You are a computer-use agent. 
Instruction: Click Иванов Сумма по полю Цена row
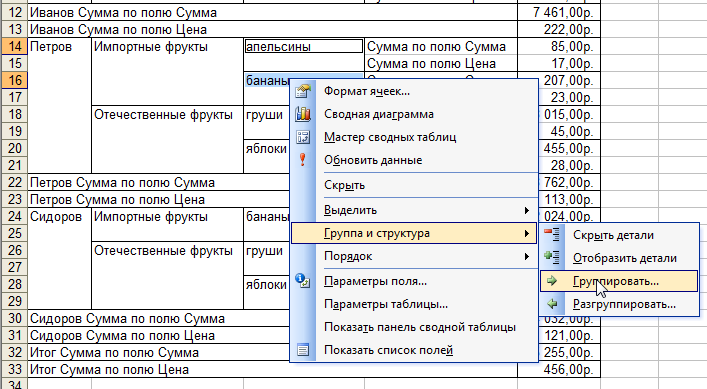click(x=272, y=29)
